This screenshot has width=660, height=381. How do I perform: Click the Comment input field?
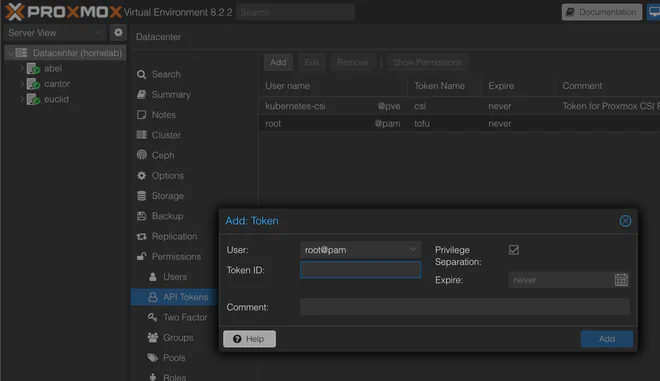coord(465,307)
